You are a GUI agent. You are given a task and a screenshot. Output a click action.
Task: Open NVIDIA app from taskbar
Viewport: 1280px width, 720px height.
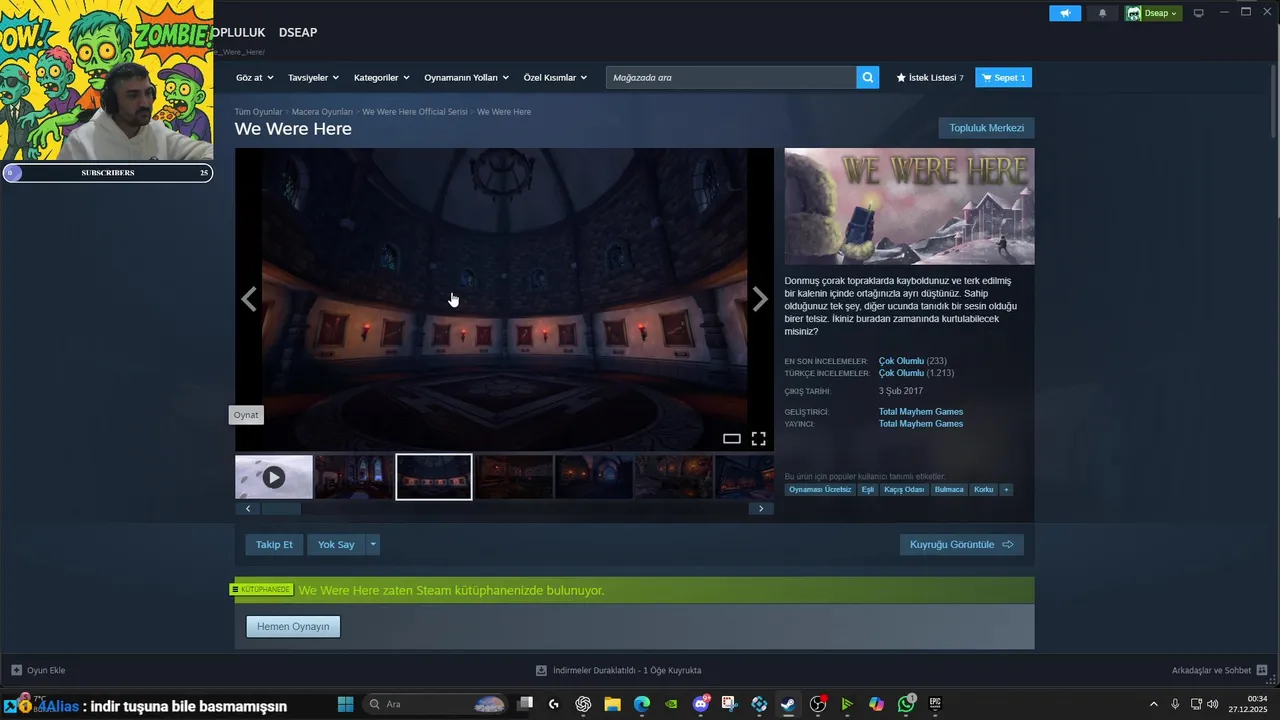point(671,704)
